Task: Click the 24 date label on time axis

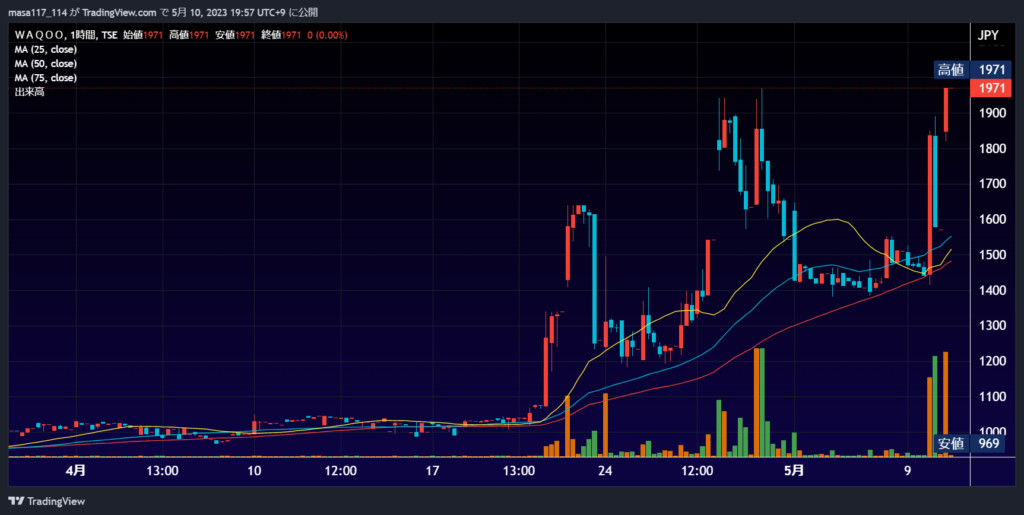Action: click(605, 471)
